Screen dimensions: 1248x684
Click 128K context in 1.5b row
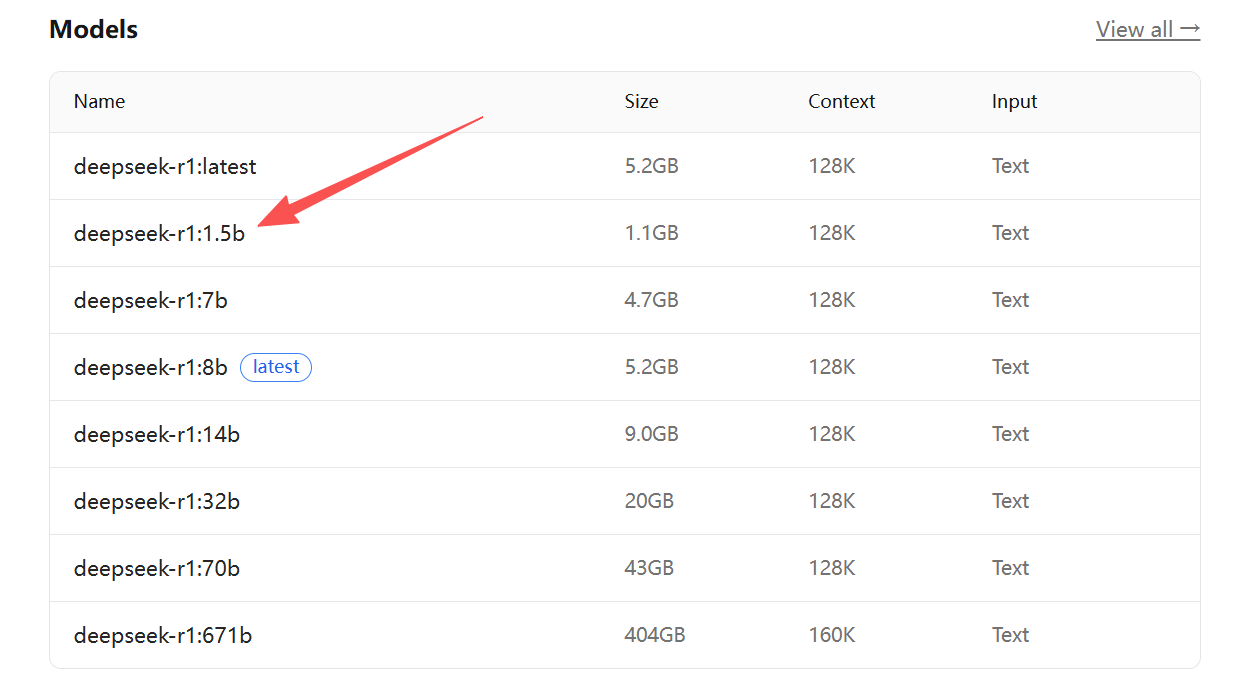pos(832,233)
